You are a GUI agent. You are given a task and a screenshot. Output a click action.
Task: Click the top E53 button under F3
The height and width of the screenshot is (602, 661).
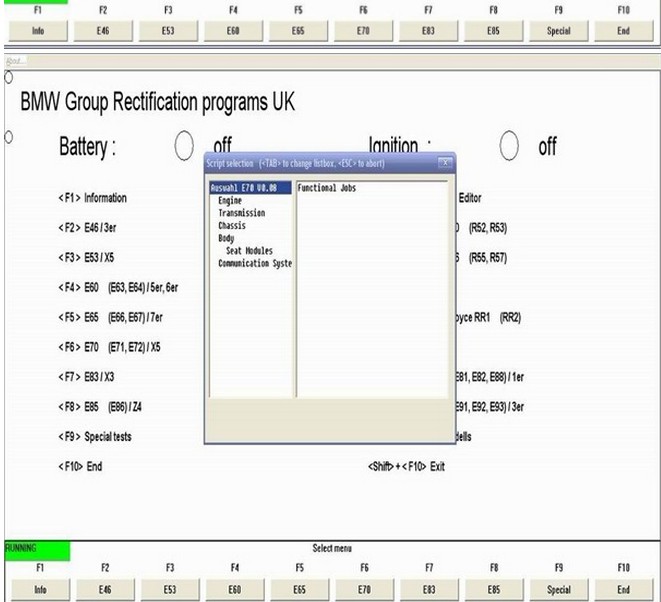[x=168, y=31]
